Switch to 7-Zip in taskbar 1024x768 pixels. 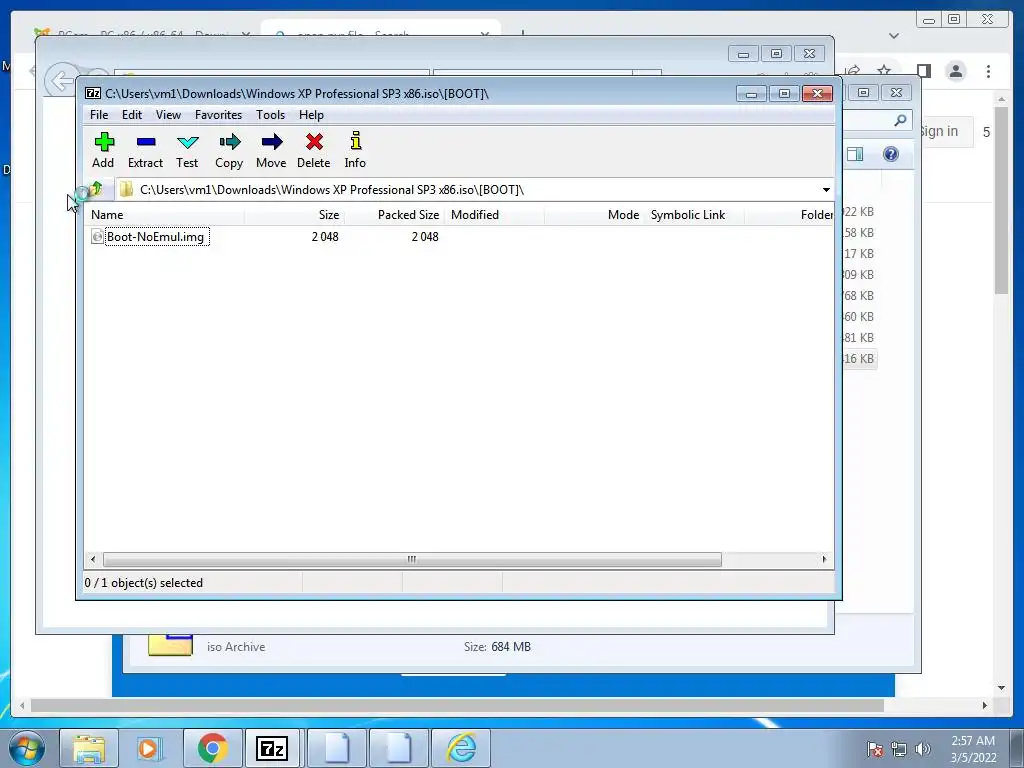click(x=272, y=748)
